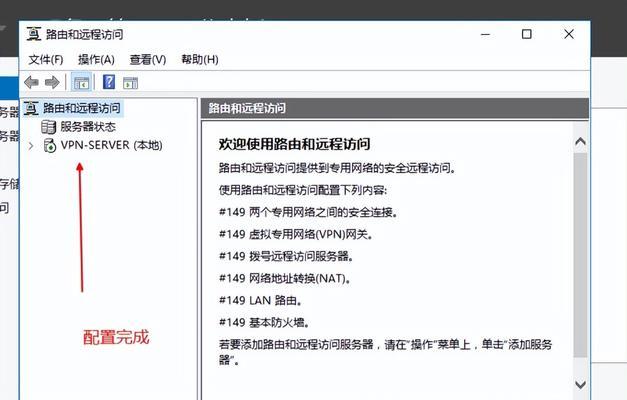Image resolution: width=627 pixels, height=400 pixels.
Task: Select VPN-SERVER (本地) tree label
Action: [112, 145]
